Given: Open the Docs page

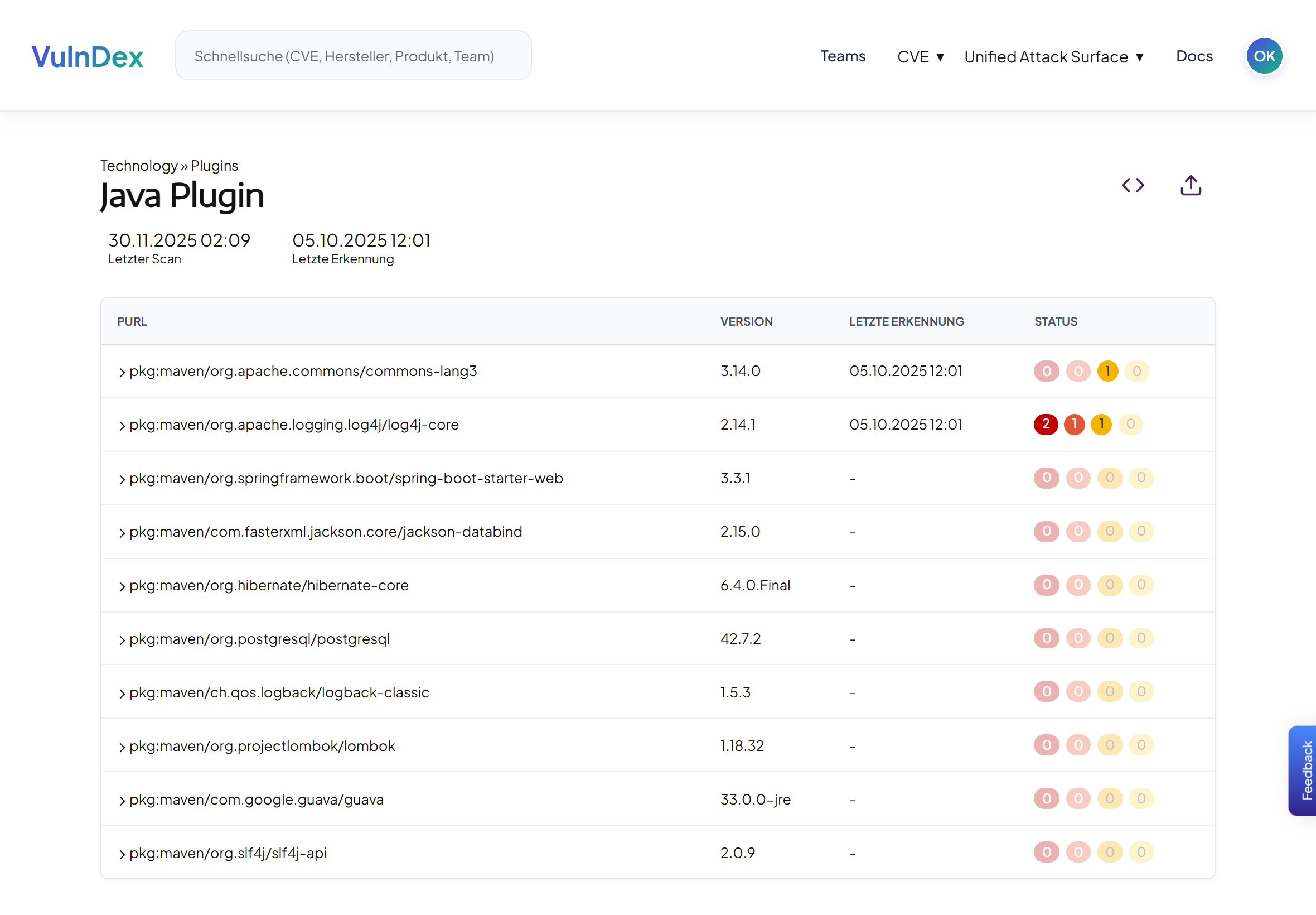Looking at the screenshot, I should 1194,56.
